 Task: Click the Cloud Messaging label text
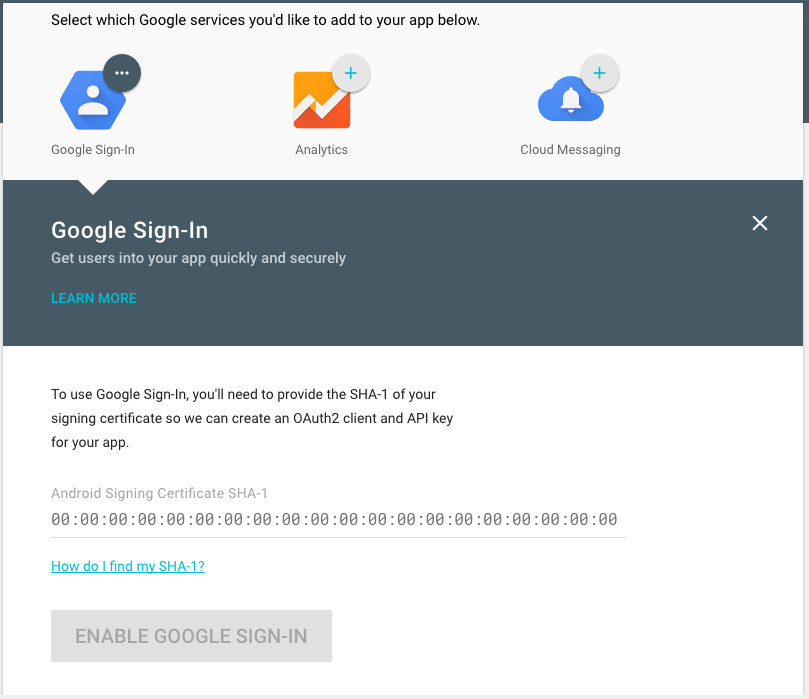click(570, 149)
